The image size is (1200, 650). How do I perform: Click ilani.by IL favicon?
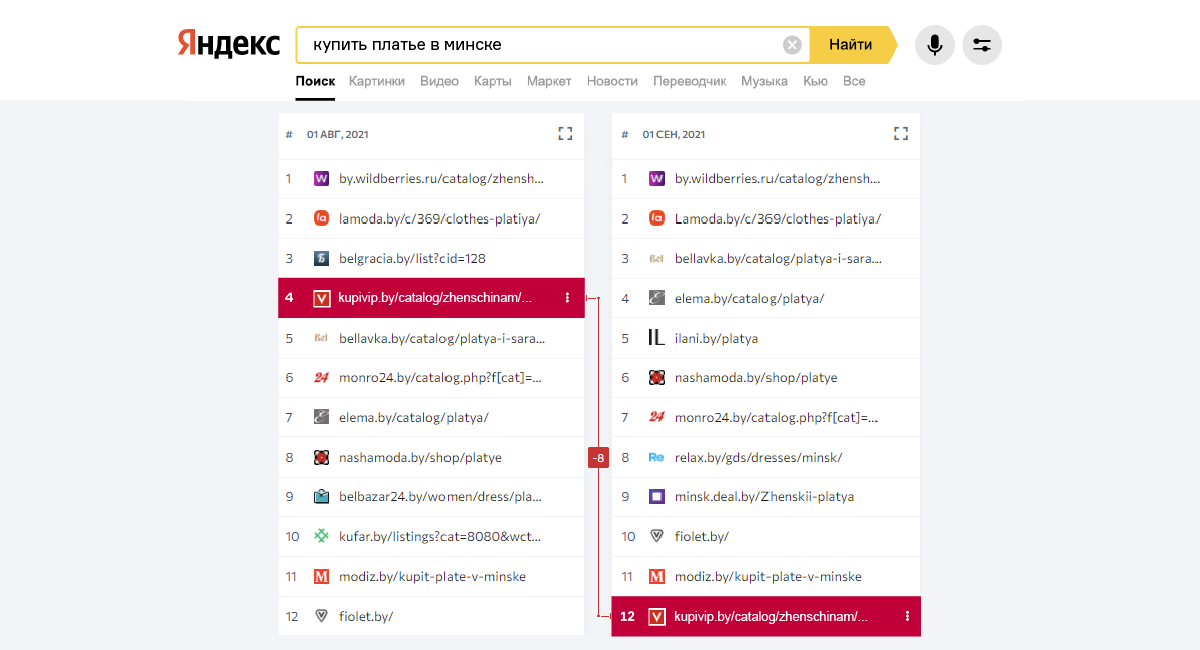click(657, 338)
